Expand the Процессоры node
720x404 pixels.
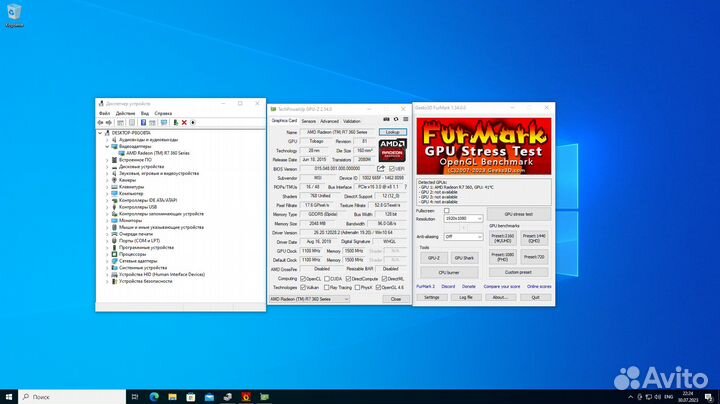pyautogui.click(x=107, y=254)
